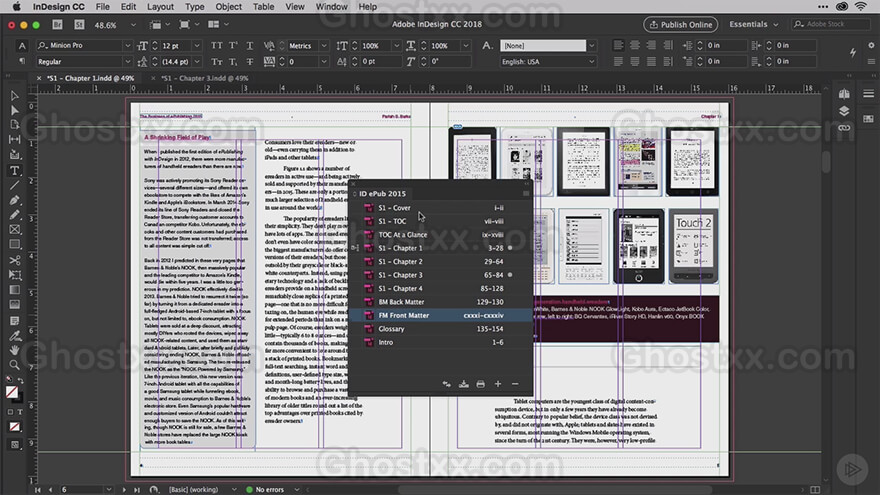Click Synchronize Styles icon in Book panel
Screen dimensions: 880x495
point(447,384)
